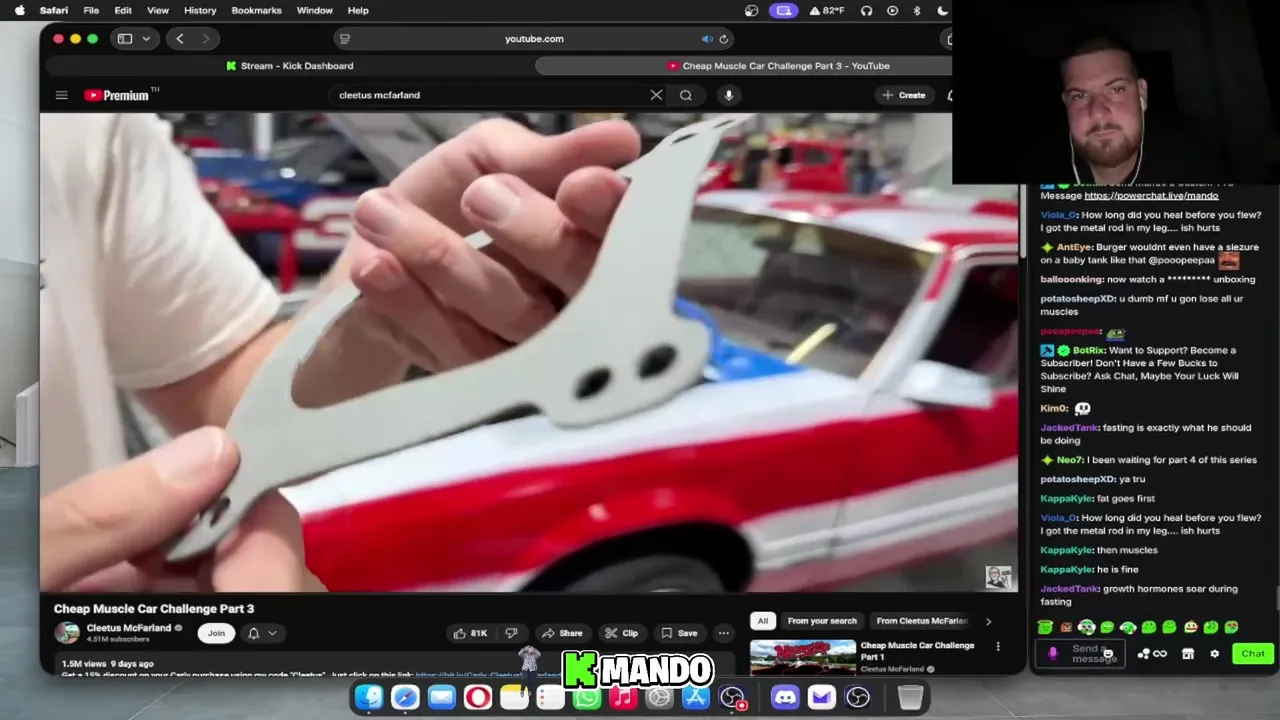Open Safari tab group dropdown chevron
The height and width of the screenshot is (720, 1280).
(x=146, y=39)
